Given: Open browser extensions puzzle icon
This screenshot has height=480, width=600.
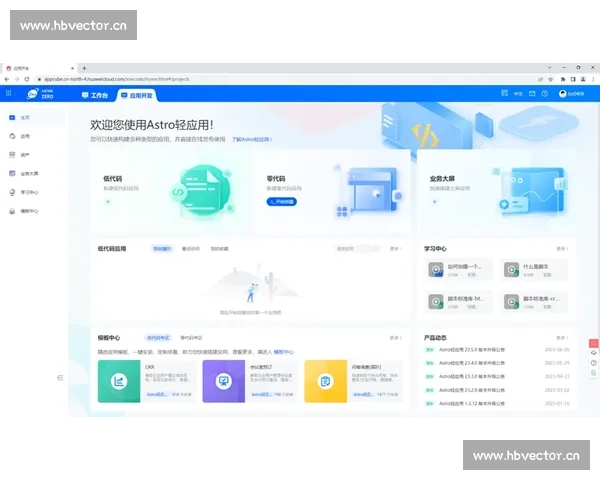Looking at the screenshot, I should point(562,79).
